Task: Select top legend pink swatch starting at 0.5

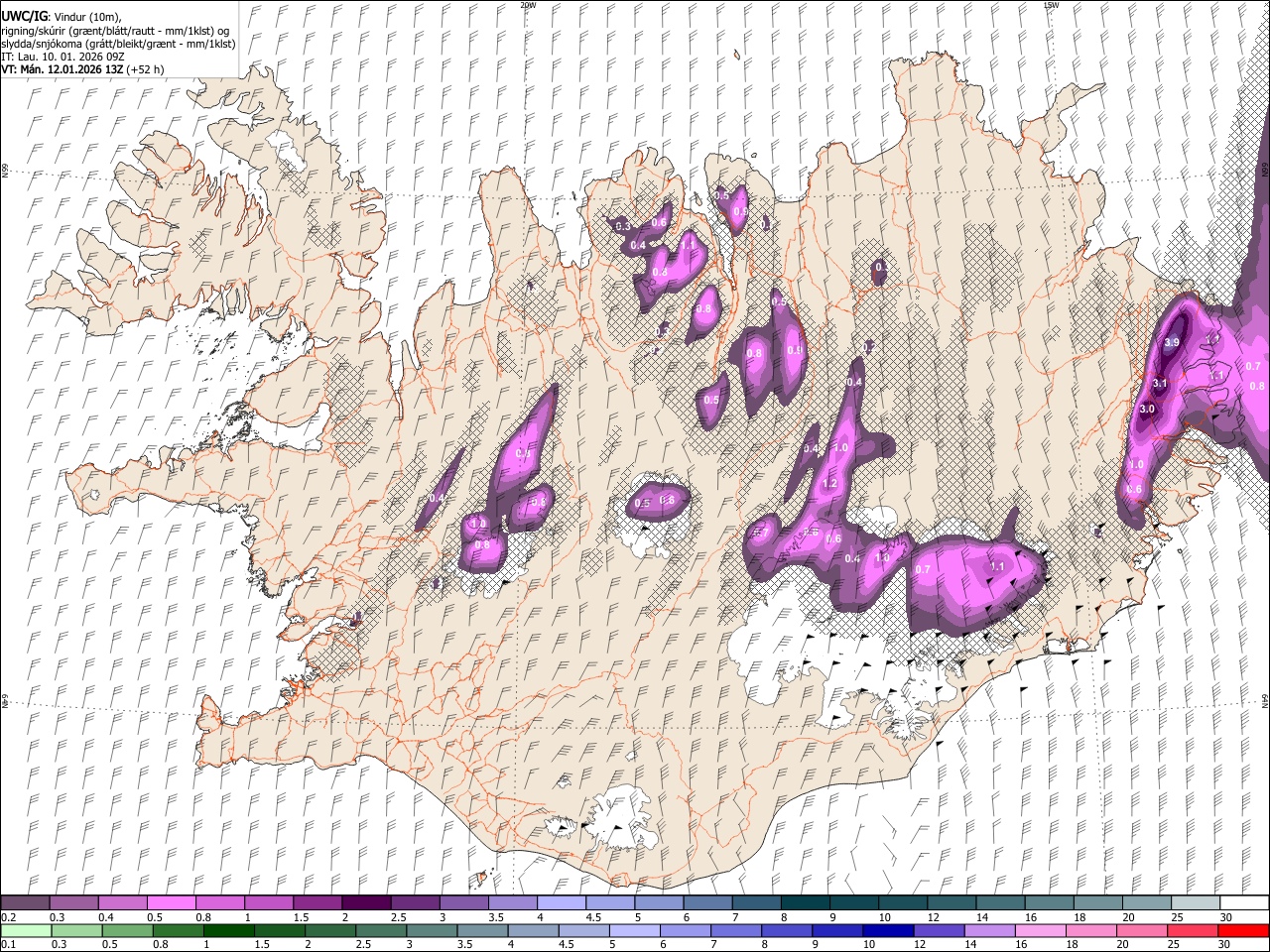Action: coord(171,902)
